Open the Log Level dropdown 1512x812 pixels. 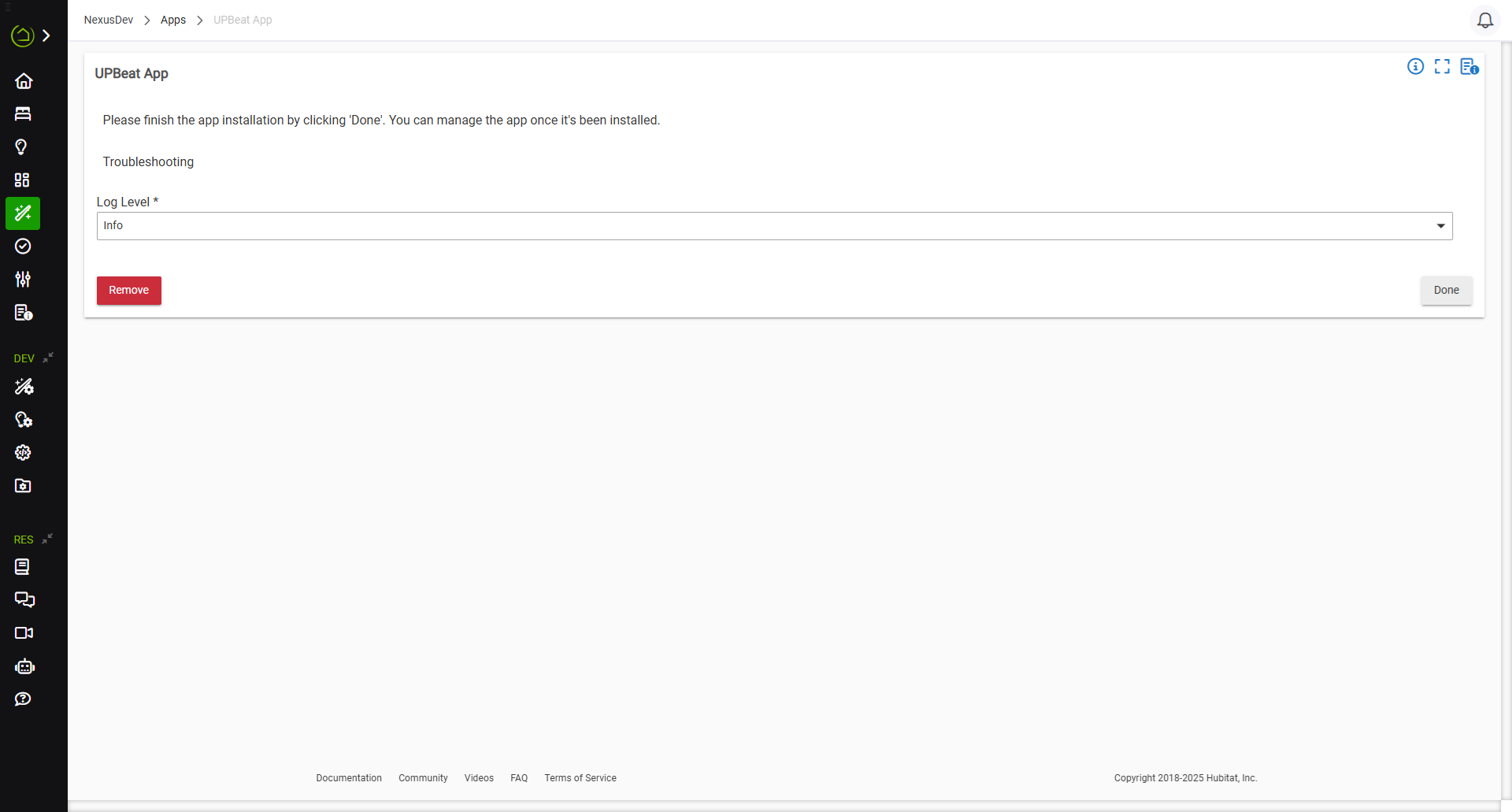pos(774,226)
